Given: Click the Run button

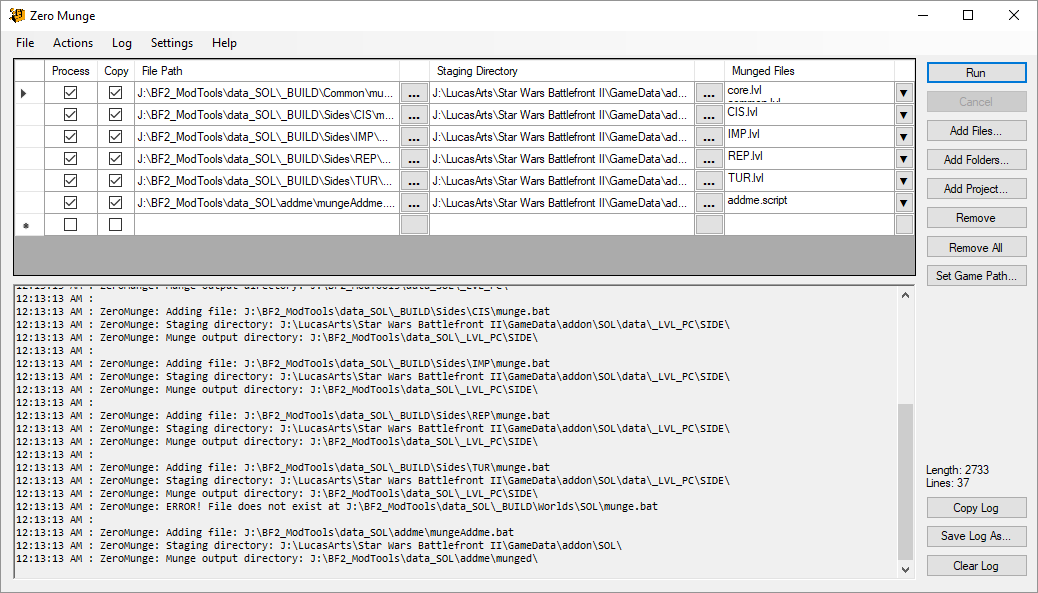Looking at the screenshot, I should tap(976, 73).
